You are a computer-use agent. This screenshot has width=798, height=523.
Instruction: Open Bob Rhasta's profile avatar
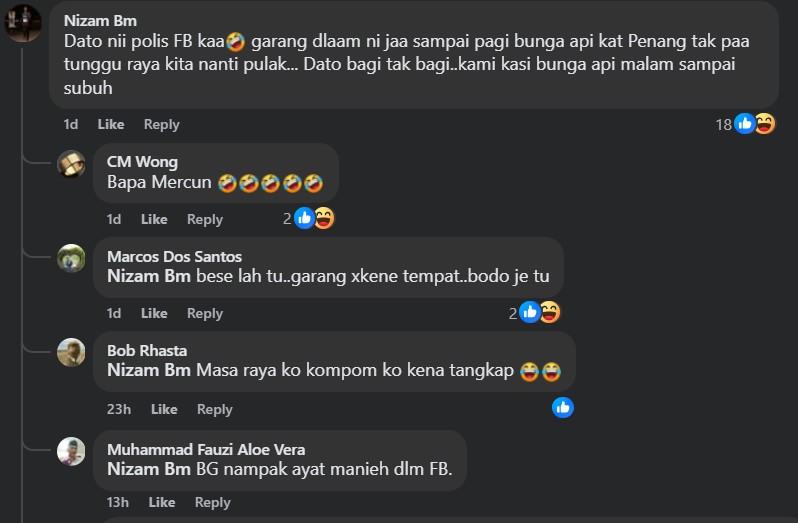[x=71, y=352]
